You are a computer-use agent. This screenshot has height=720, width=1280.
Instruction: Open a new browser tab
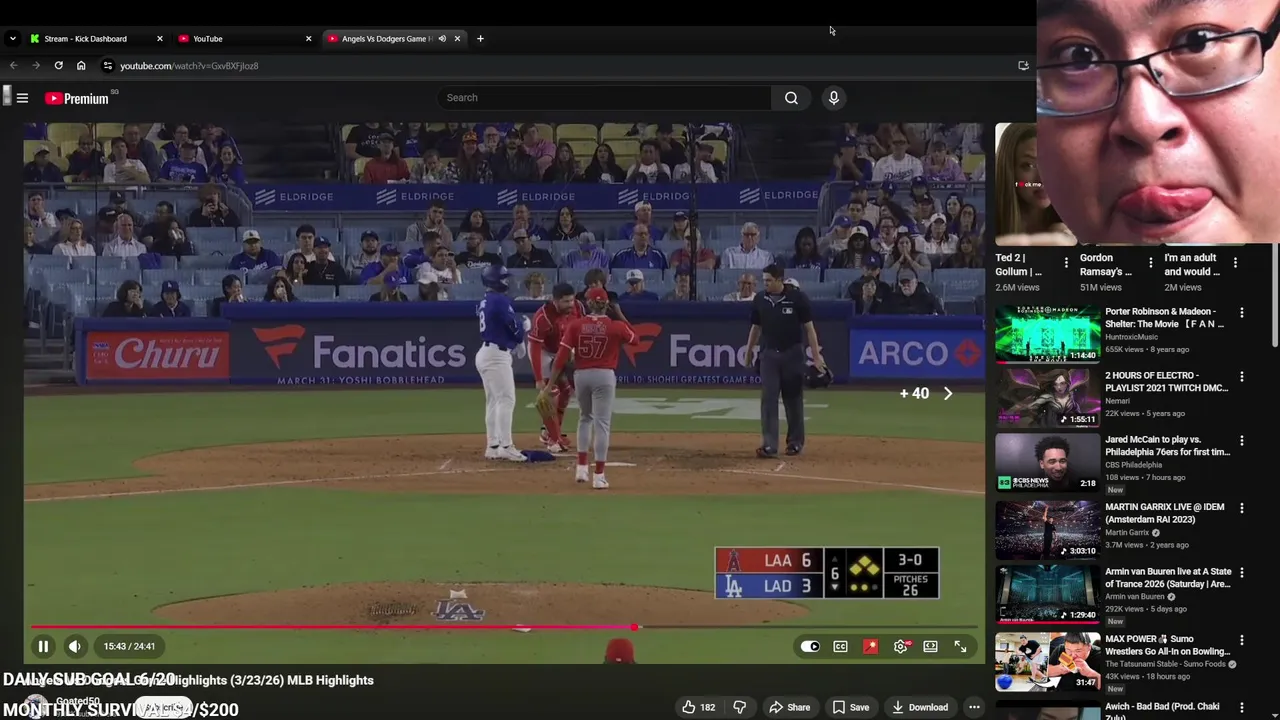tap(480, 39)
